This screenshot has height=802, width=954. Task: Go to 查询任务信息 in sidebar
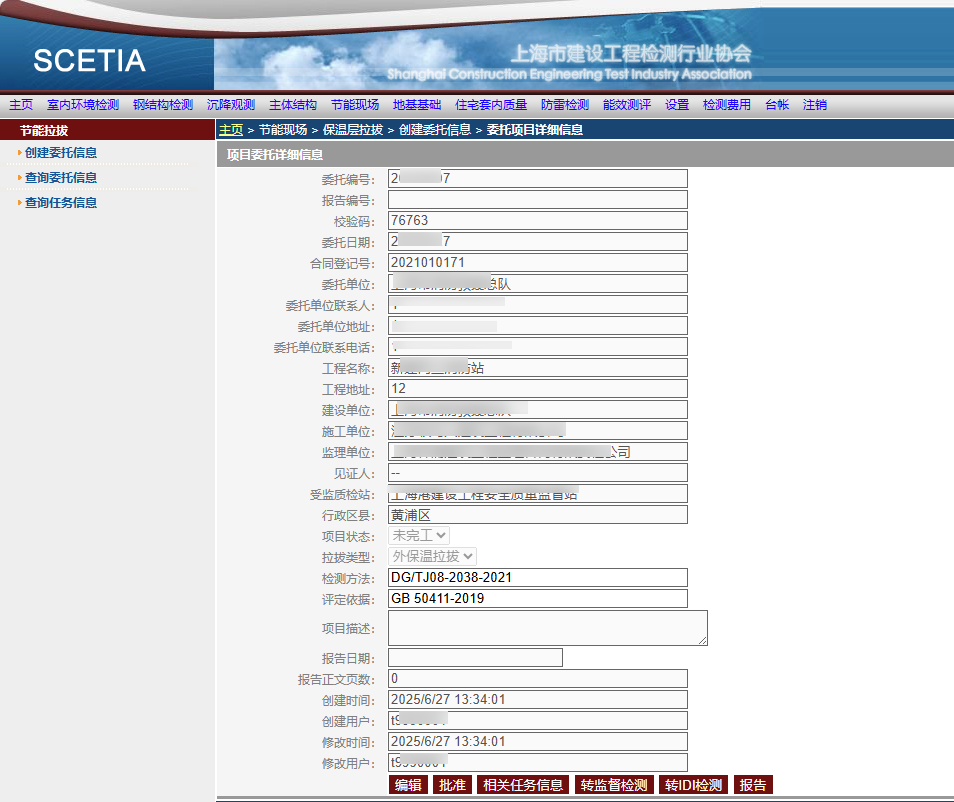(x=61, y=203)
